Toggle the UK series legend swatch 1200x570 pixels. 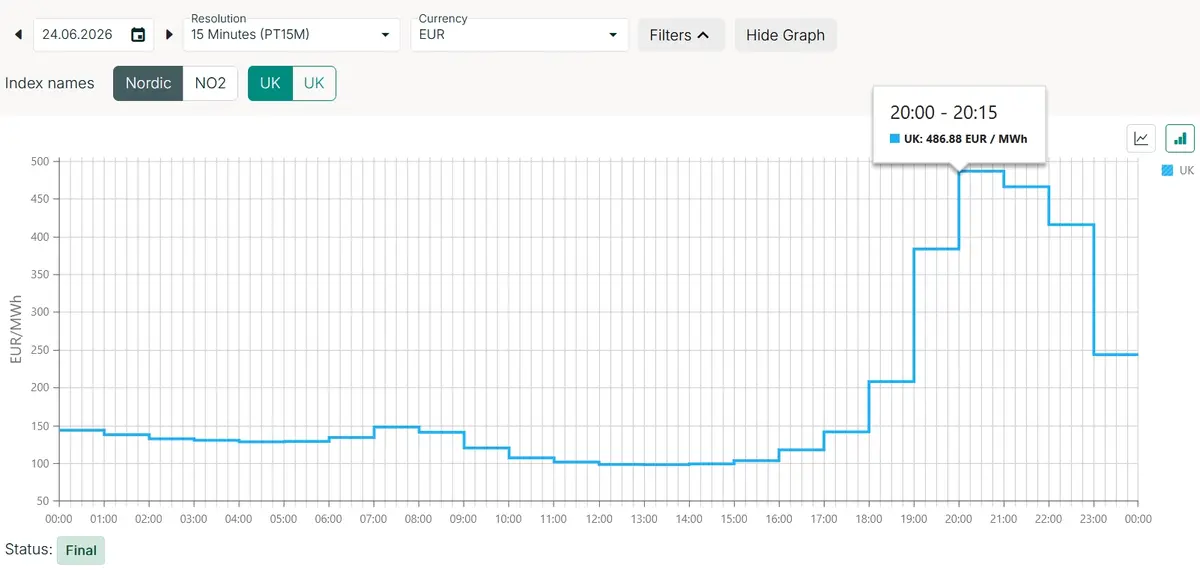click(1167, 171)
